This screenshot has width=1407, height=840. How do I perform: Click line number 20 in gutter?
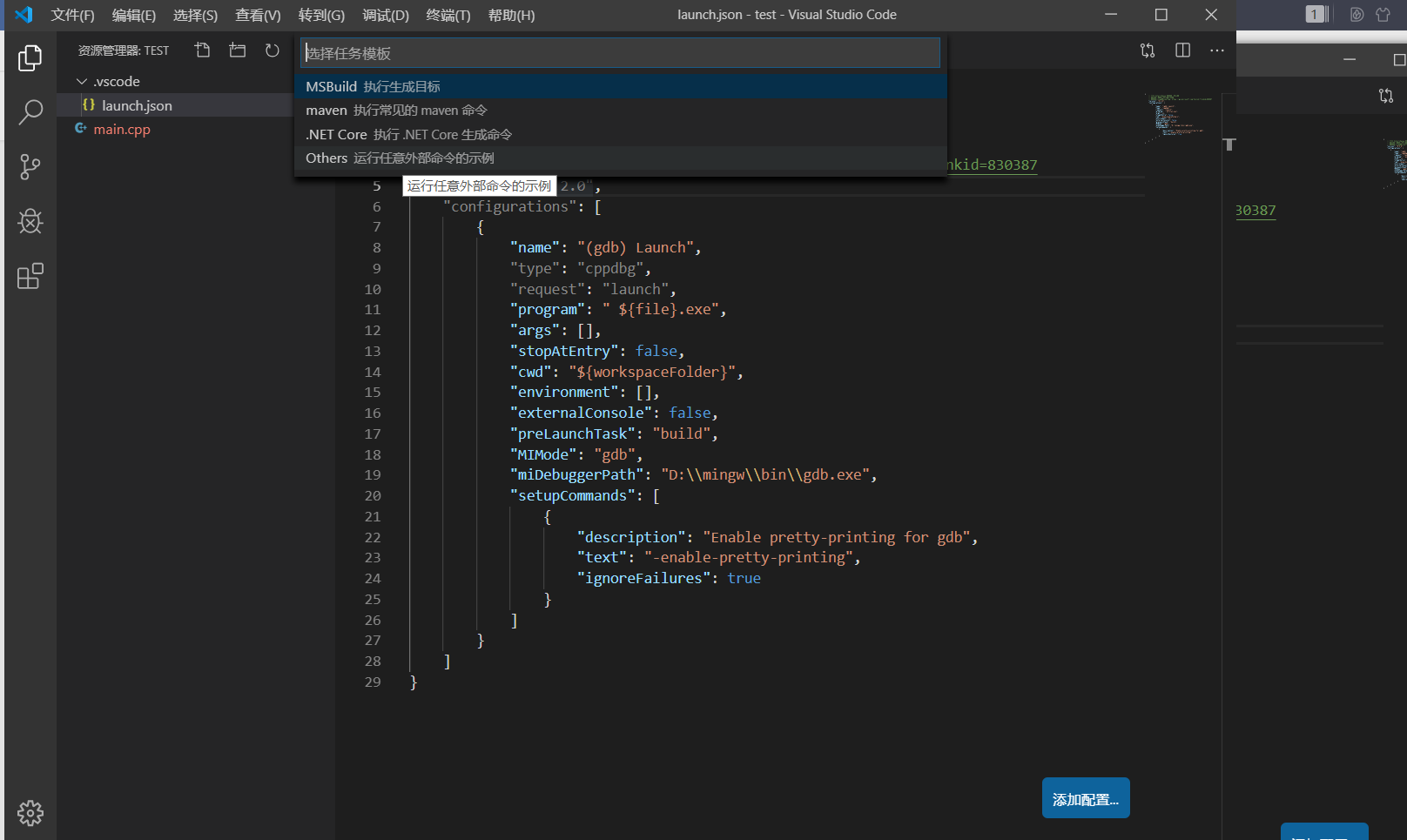coord(373,495)
